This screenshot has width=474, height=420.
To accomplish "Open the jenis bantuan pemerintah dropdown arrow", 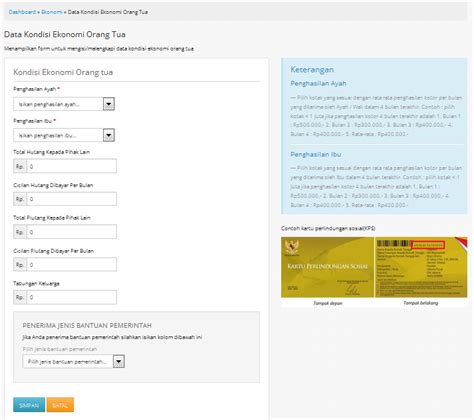I will pos(119,361).
